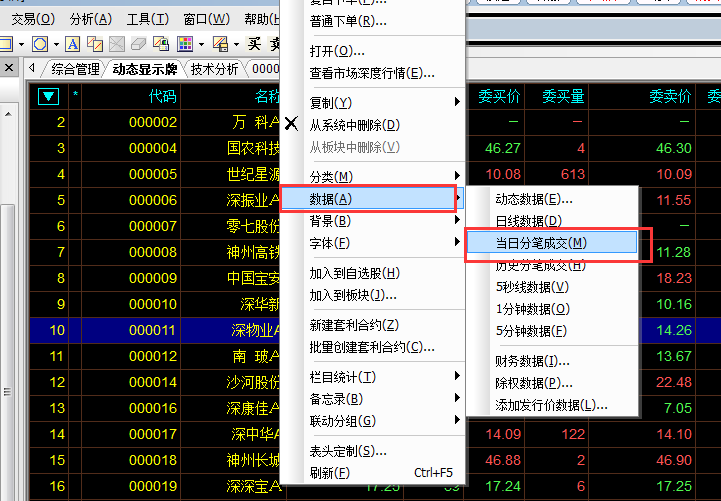Click 加入到自选股(H) menu entry
Viewport: 721px width, 501px height.
click(x=354, y=273)
